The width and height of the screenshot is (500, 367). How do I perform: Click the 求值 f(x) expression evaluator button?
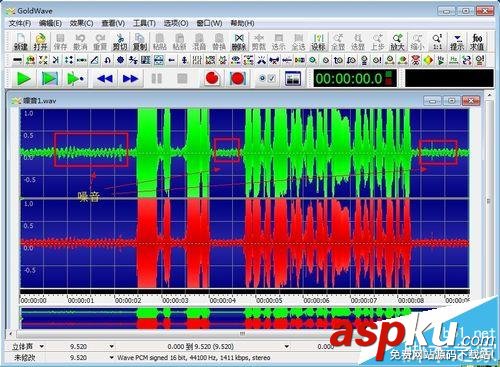coord(477,42)
